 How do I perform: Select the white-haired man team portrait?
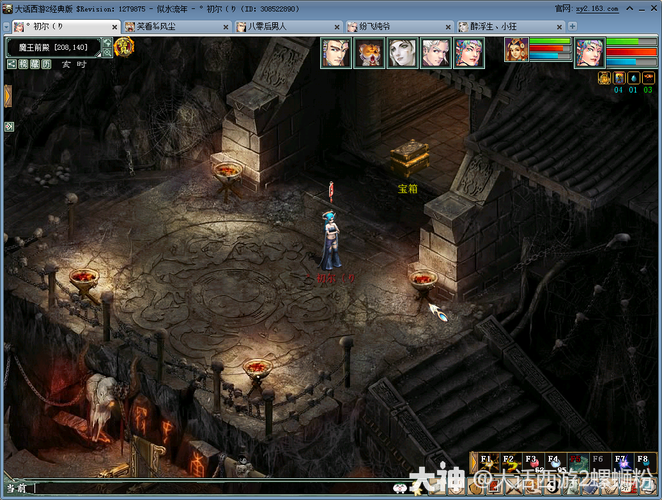coord(436,53)
